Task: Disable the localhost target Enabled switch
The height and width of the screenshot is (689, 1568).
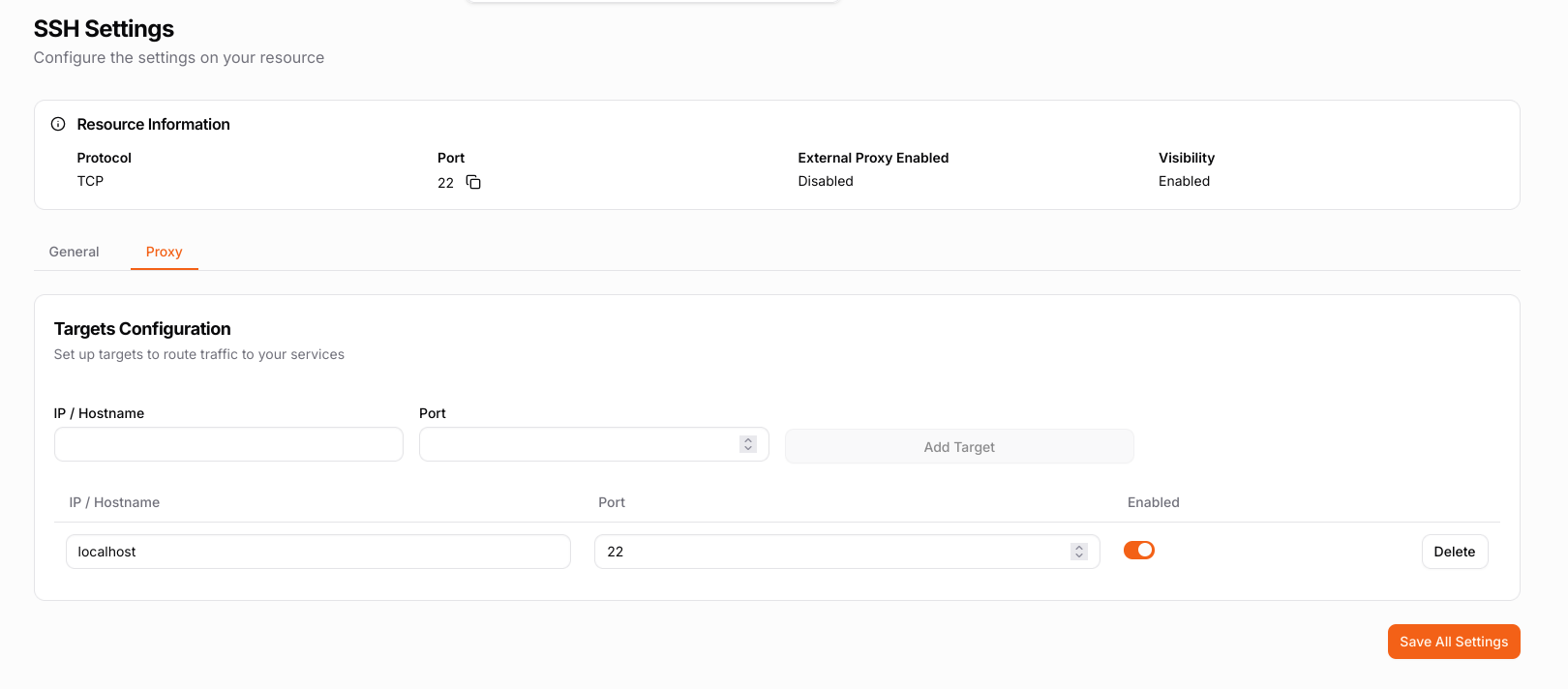Action: pos(1138,551)
